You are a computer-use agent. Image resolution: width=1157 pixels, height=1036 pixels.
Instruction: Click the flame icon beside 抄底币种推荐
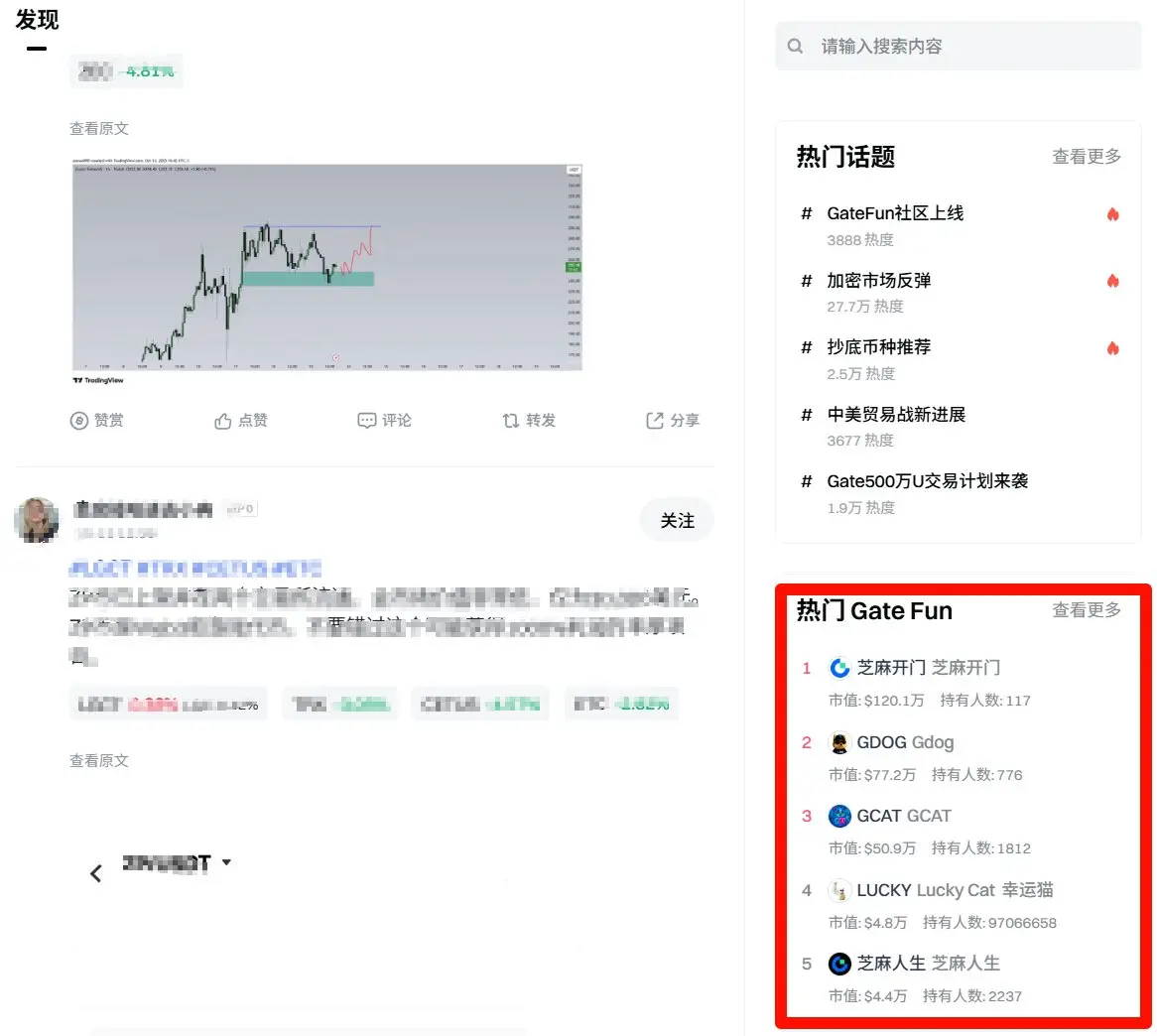coord(1112,348)
